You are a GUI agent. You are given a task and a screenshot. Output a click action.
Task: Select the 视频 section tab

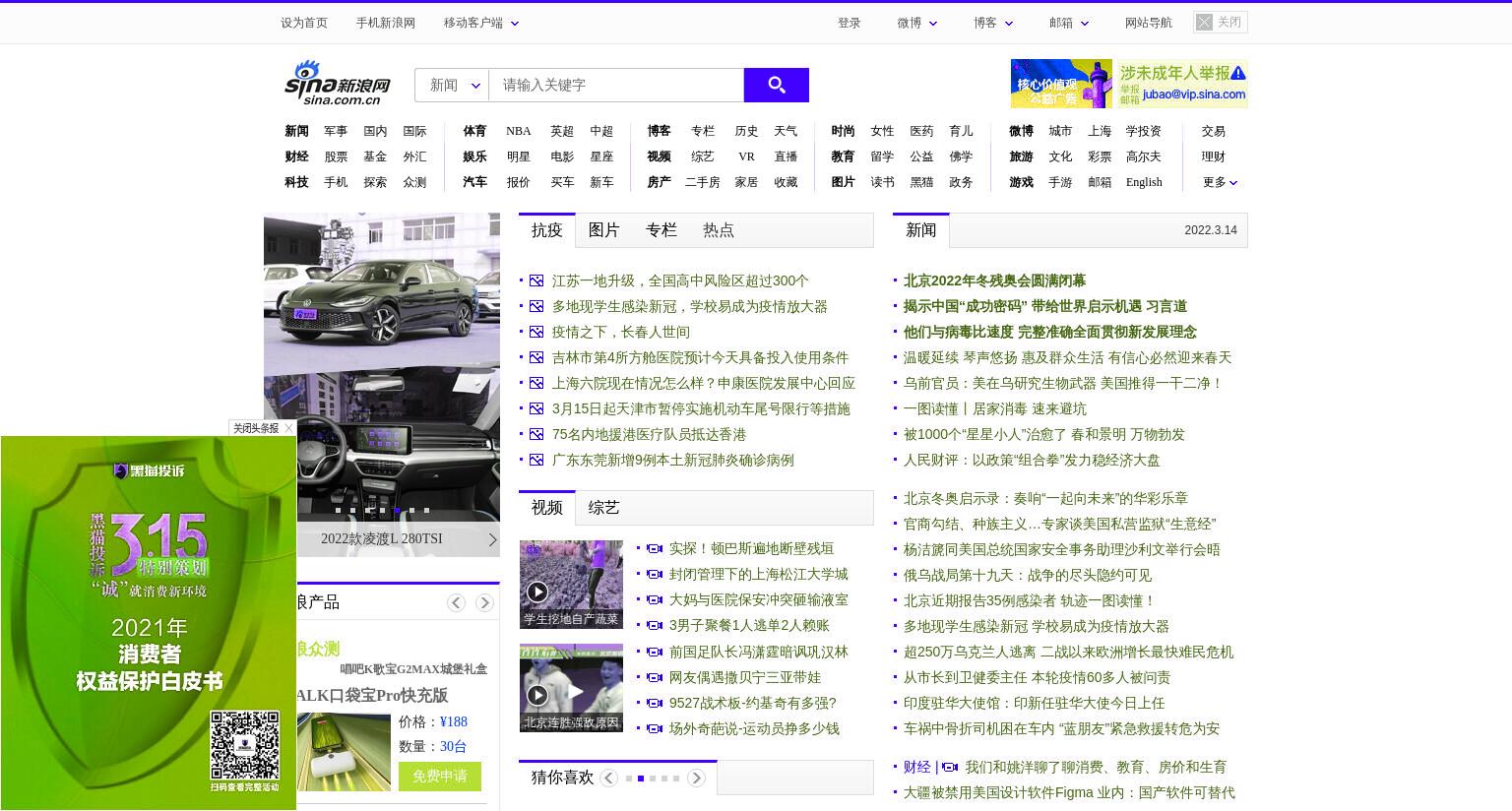point(547,508)
